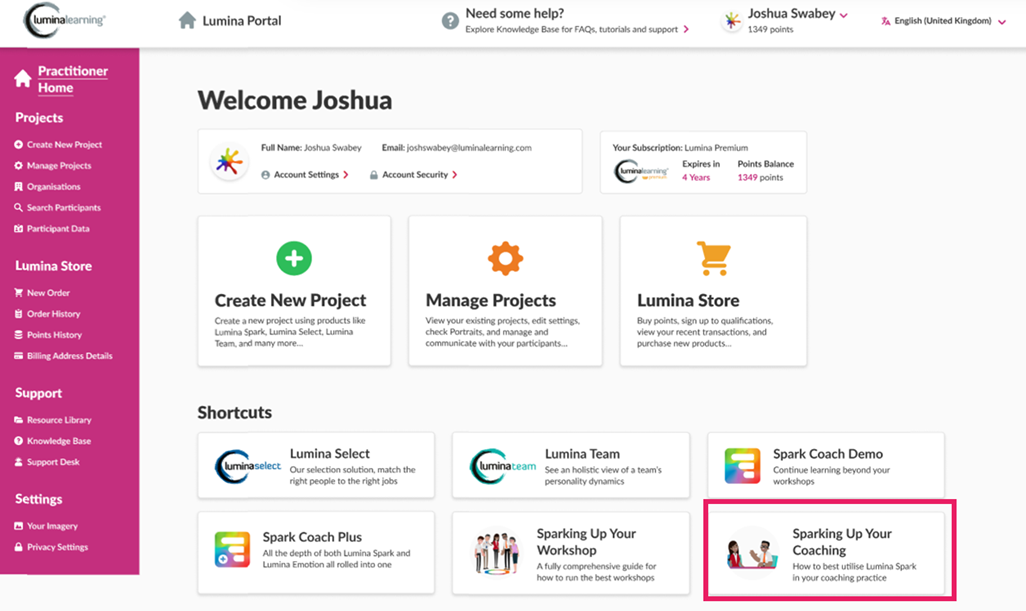Click the Spark Coach Plus app icon
Screen dimensions: 1026x611
(232, 549)
